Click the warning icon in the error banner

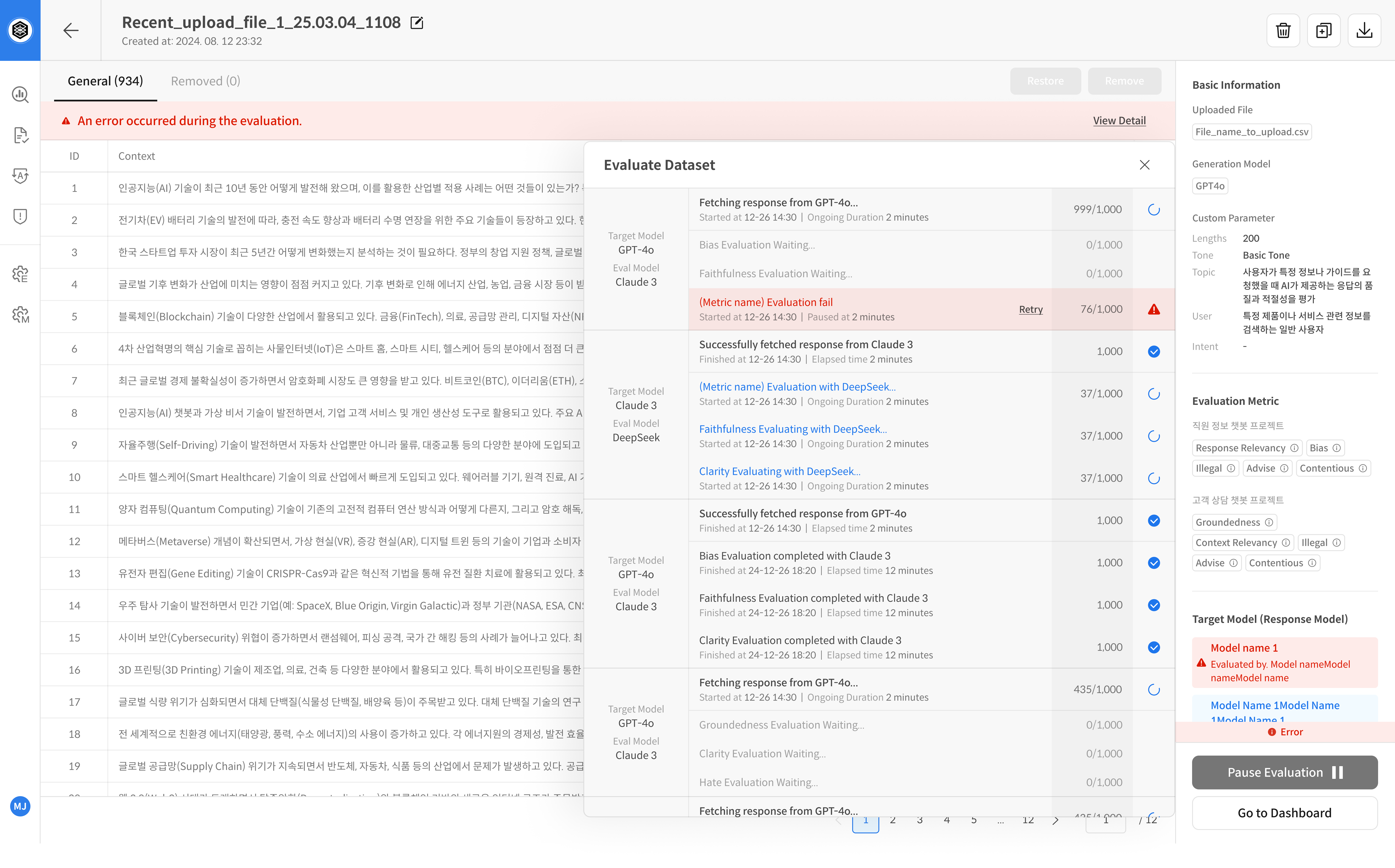click(66, 121)
